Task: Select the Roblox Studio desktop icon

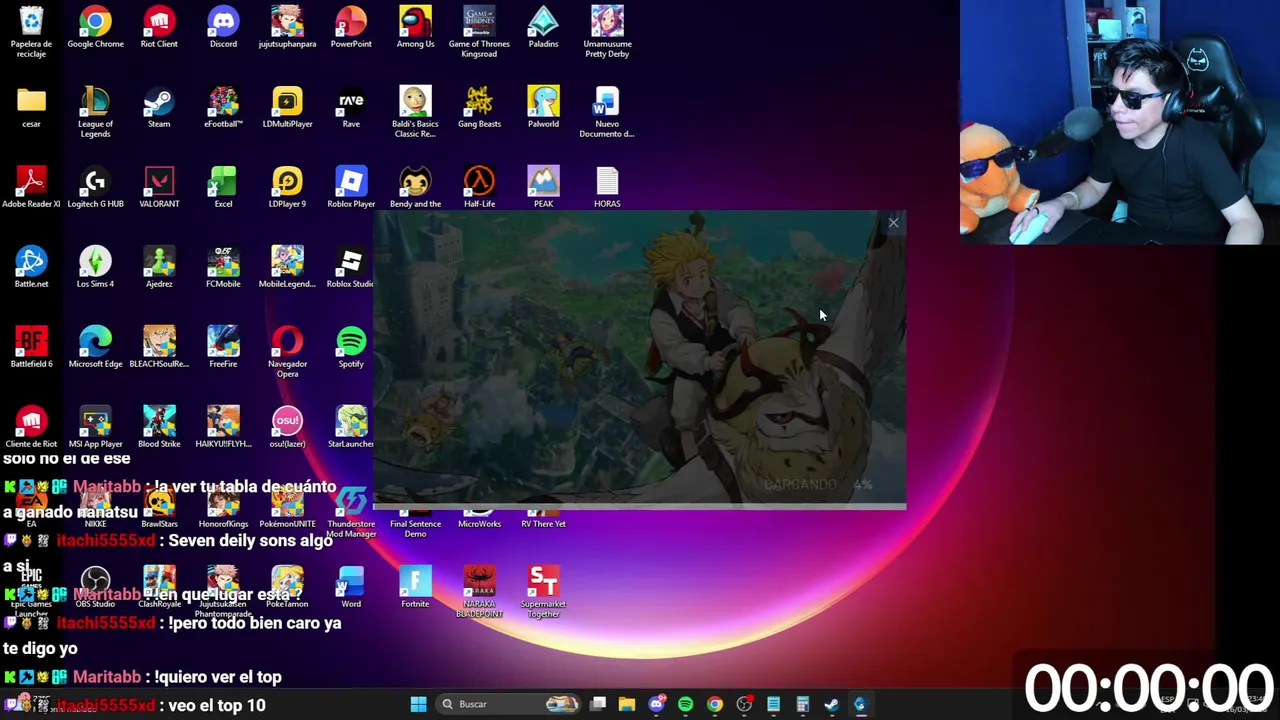Action: coord(351,267)
